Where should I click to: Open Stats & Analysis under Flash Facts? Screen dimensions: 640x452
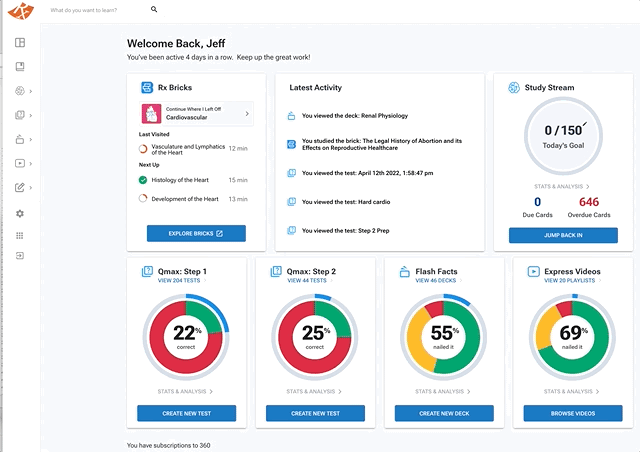tap(443, 391)
